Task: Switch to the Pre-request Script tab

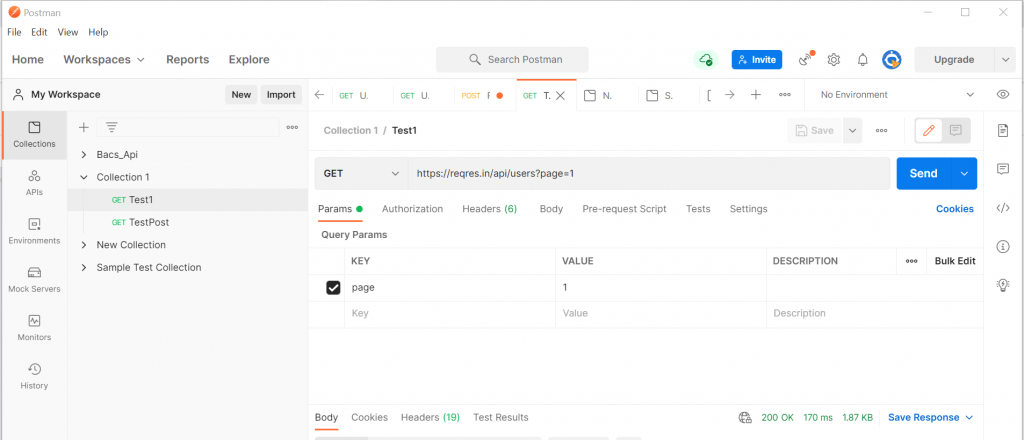Action: (x=624, y=209)
